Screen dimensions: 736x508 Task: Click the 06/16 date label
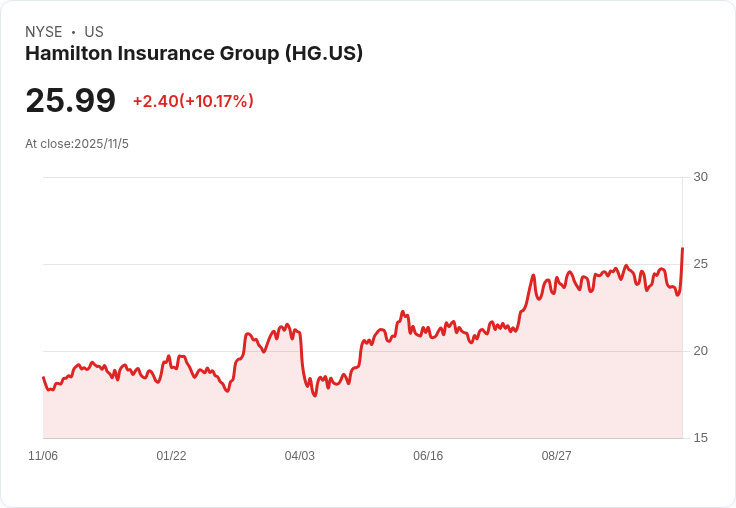[428, 456]
